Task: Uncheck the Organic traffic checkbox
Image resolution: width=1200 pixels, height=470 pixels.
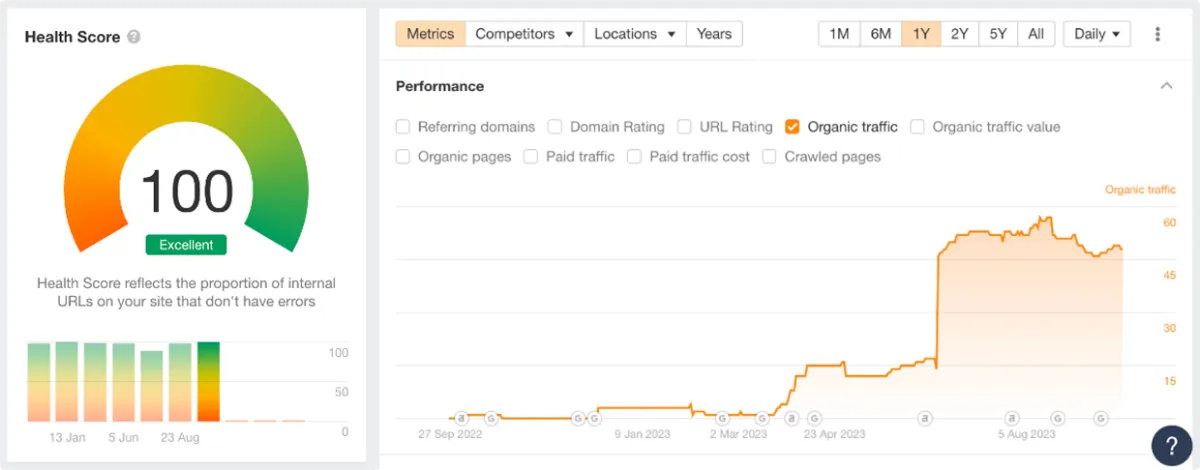Action: pyautogui.click(x=793, y=127)
